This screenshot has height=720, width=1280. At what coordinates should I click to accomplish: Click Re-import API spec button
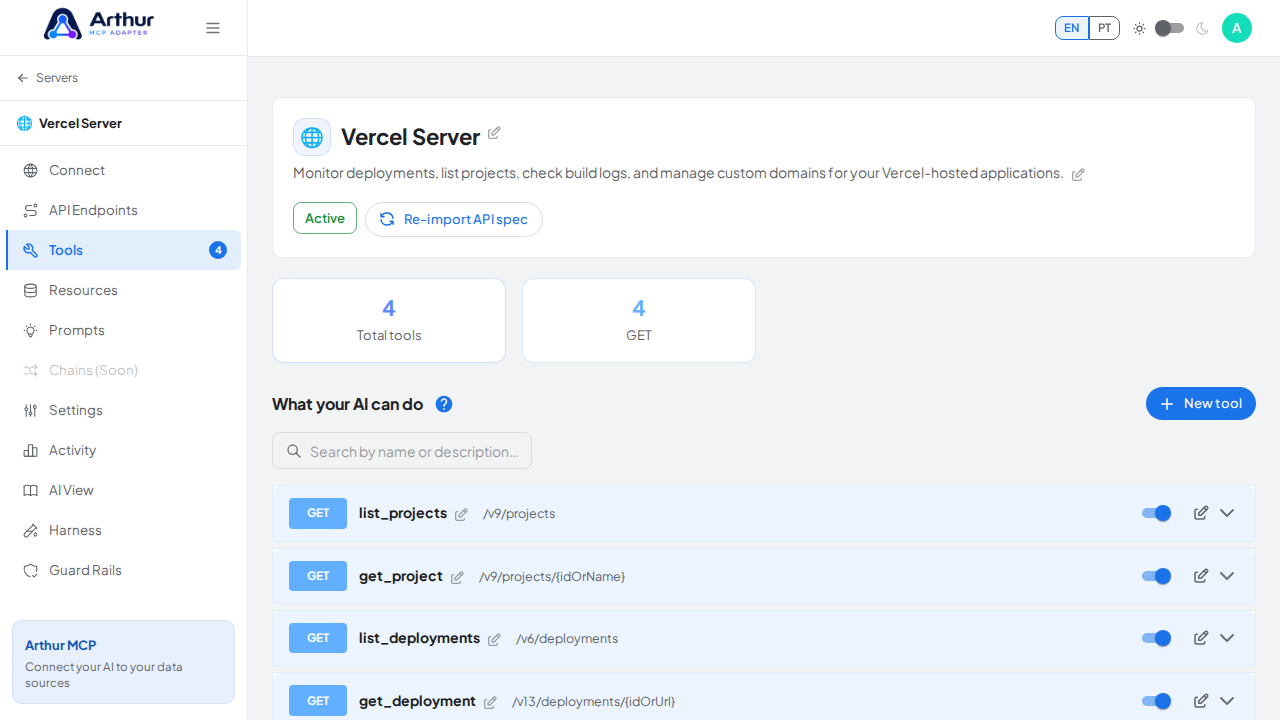(454, 219)
